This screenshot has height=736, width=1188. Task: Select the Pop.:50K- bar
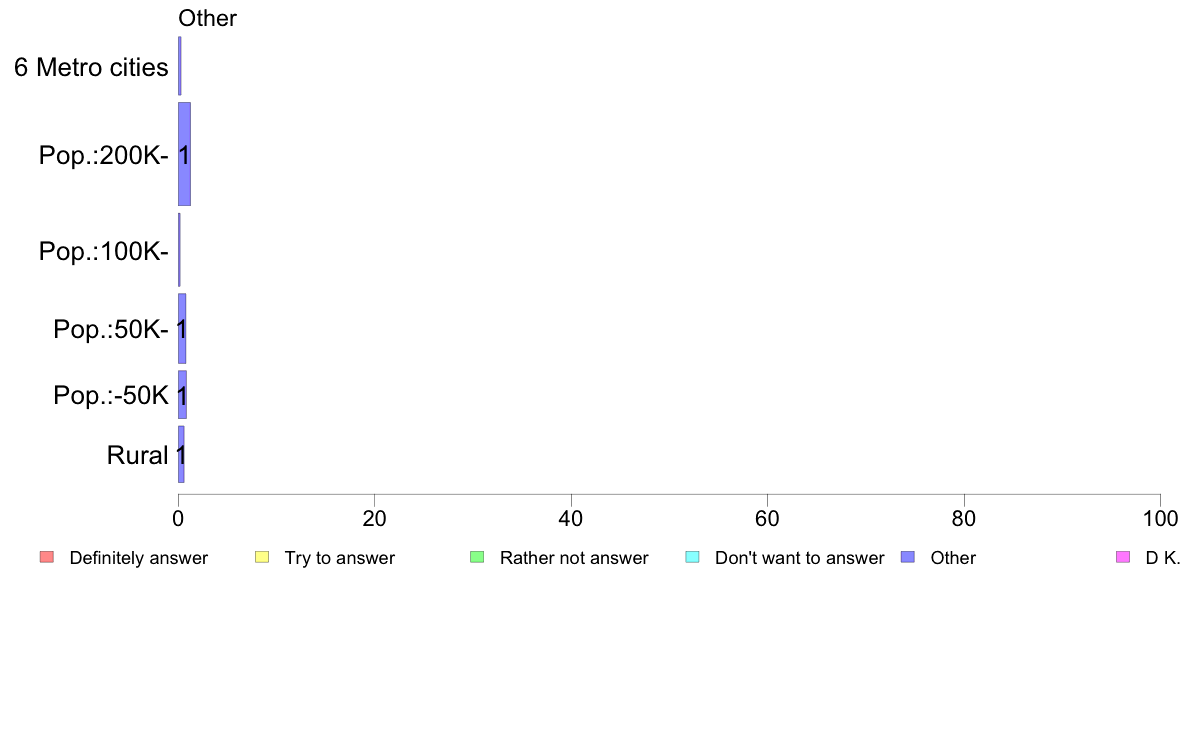[182, 329]
